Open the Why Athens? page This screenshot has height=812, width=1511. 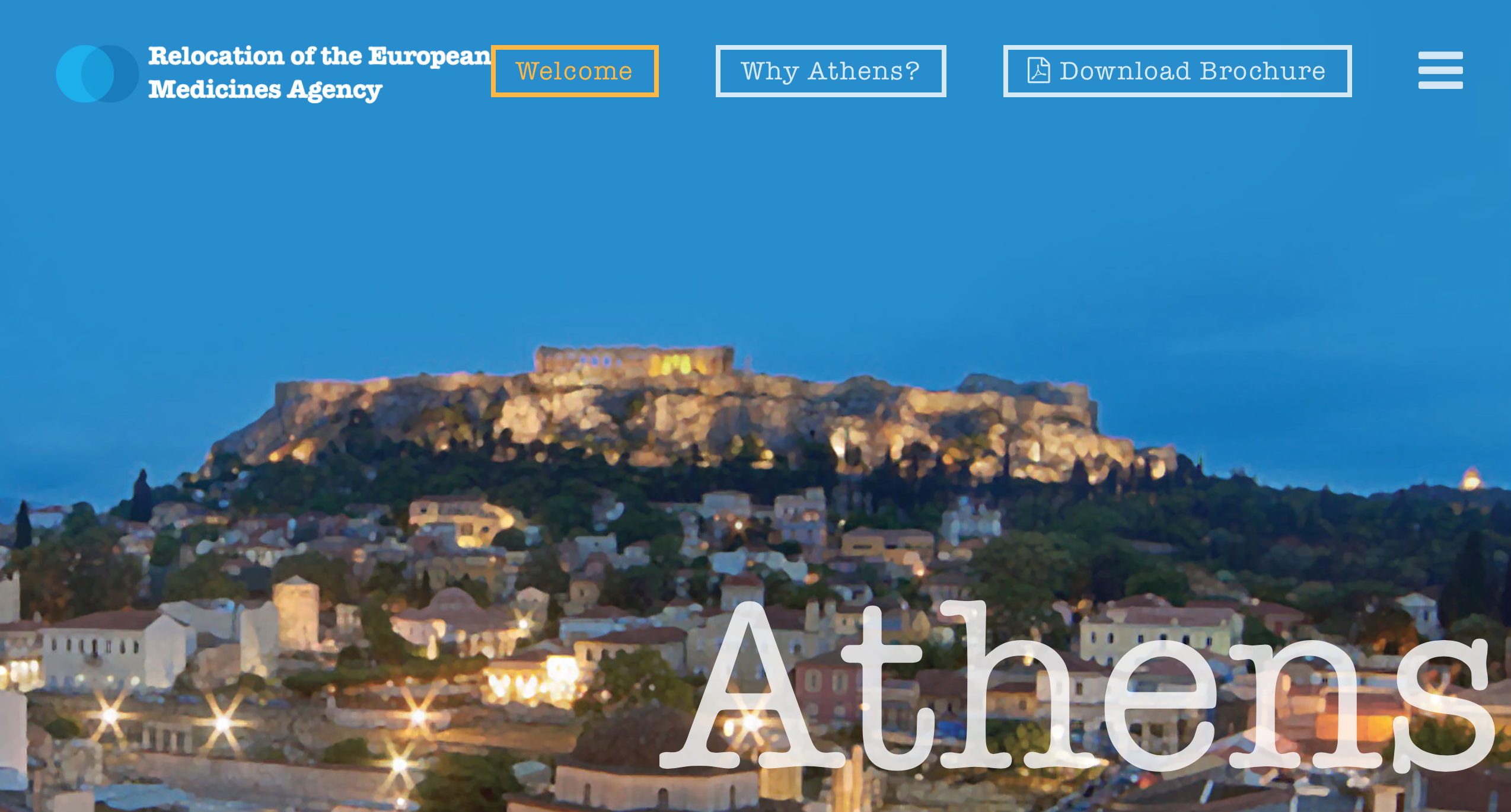coord(831,71)
